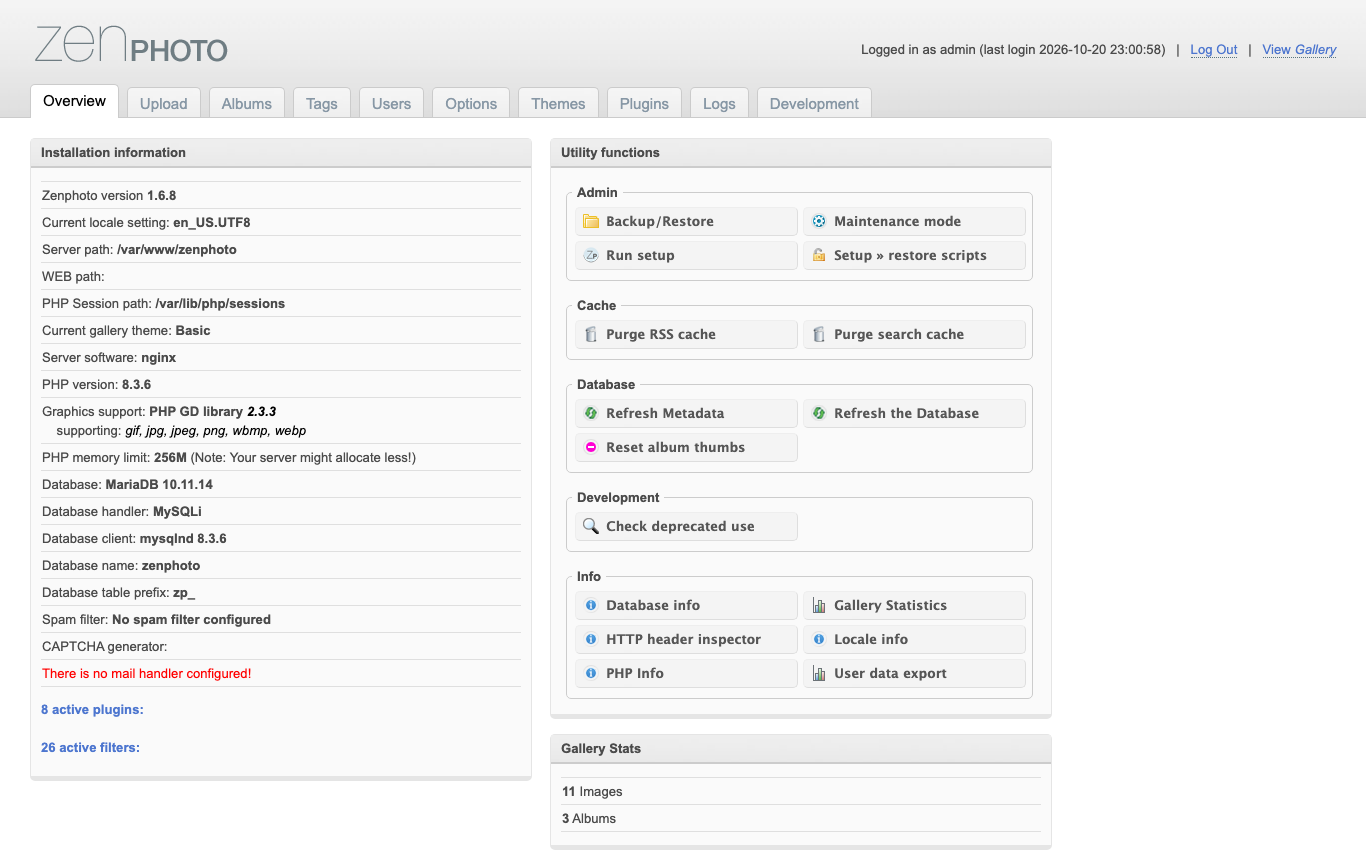Screen dimensions: 1366x860
Task: Click the Log Out link
Action: tap(1214, 49)
